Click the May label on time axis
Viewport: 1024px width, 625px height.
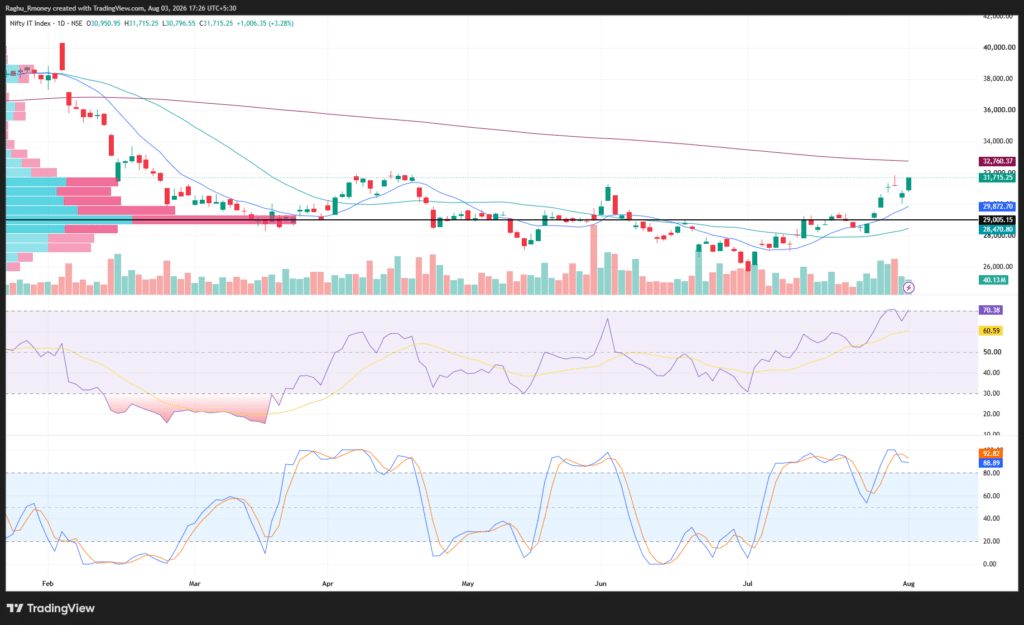(x=468, y=584)
